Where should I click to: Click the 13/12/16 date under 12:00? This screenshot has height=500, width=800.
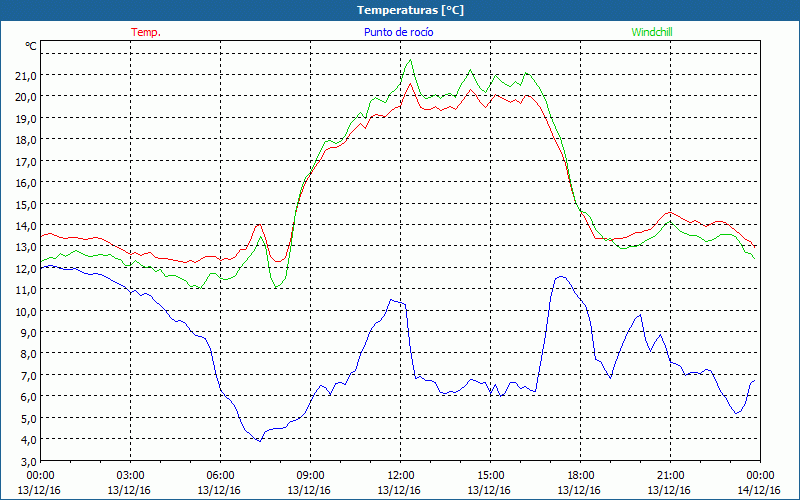pos(399,490)
